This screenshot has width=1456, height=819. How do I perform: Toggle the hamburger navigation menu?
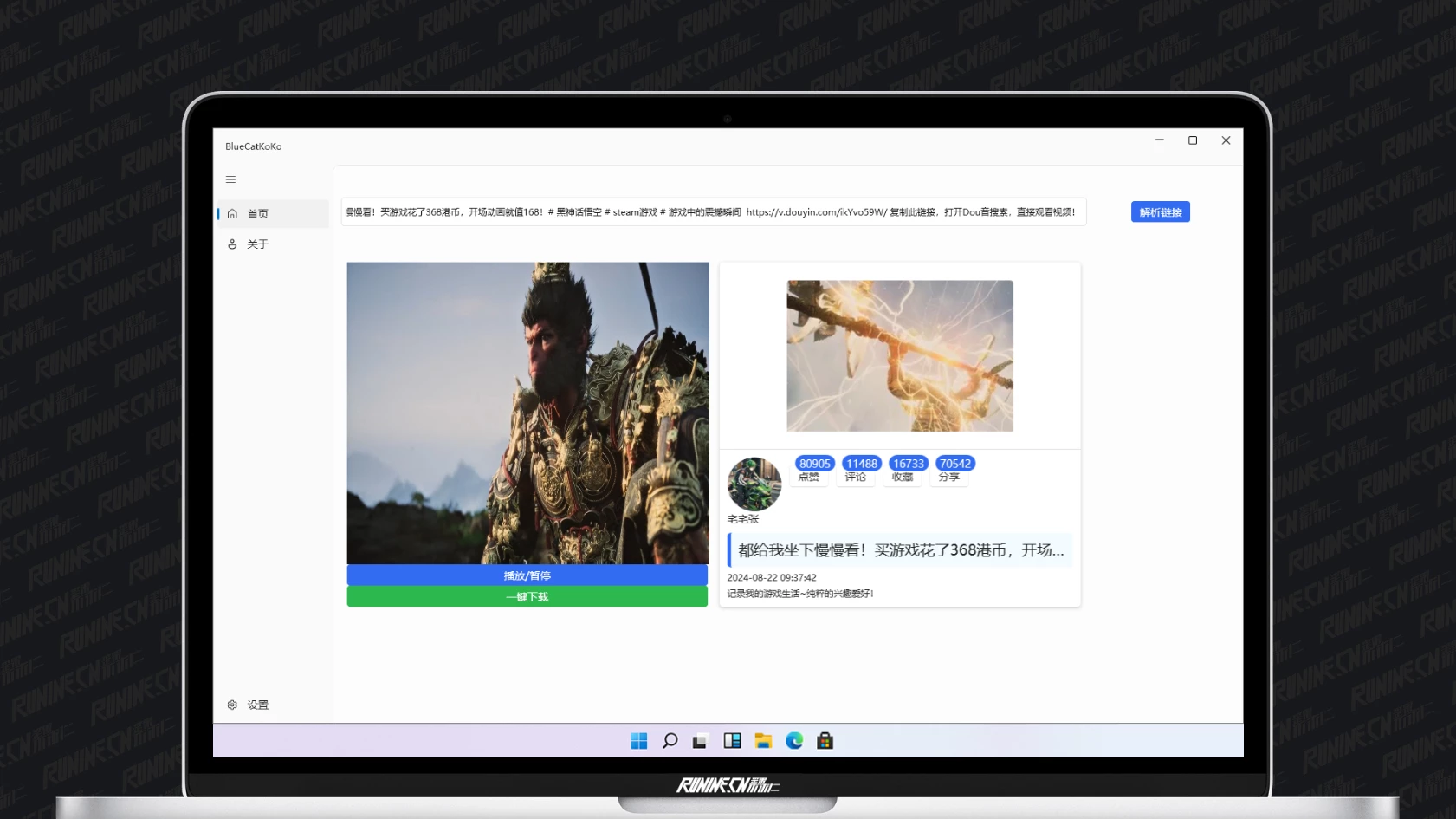230,179
